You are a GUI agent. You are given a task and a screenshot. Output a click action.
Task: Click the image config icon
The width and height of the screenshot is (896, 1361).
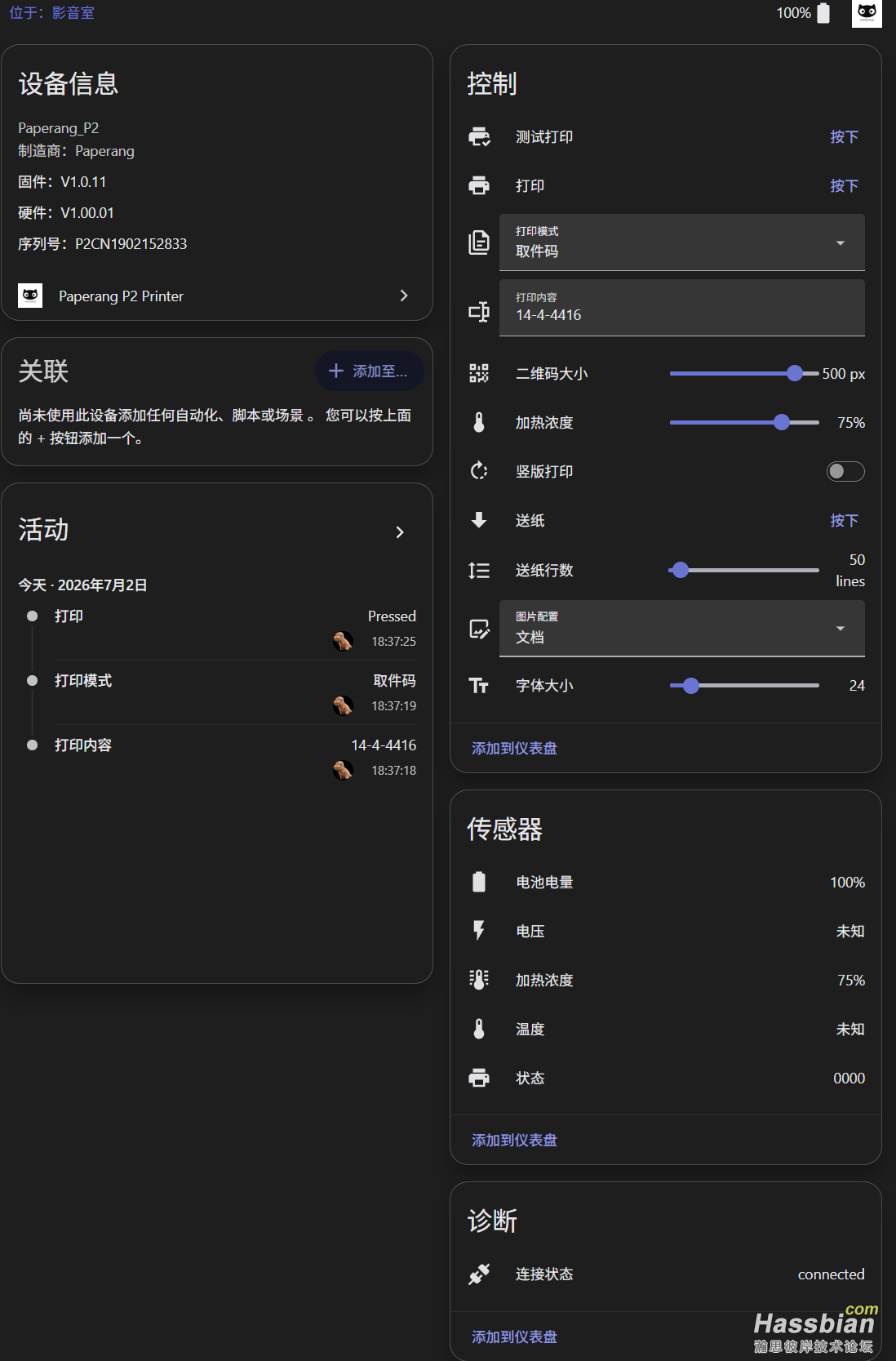point(479,629)
